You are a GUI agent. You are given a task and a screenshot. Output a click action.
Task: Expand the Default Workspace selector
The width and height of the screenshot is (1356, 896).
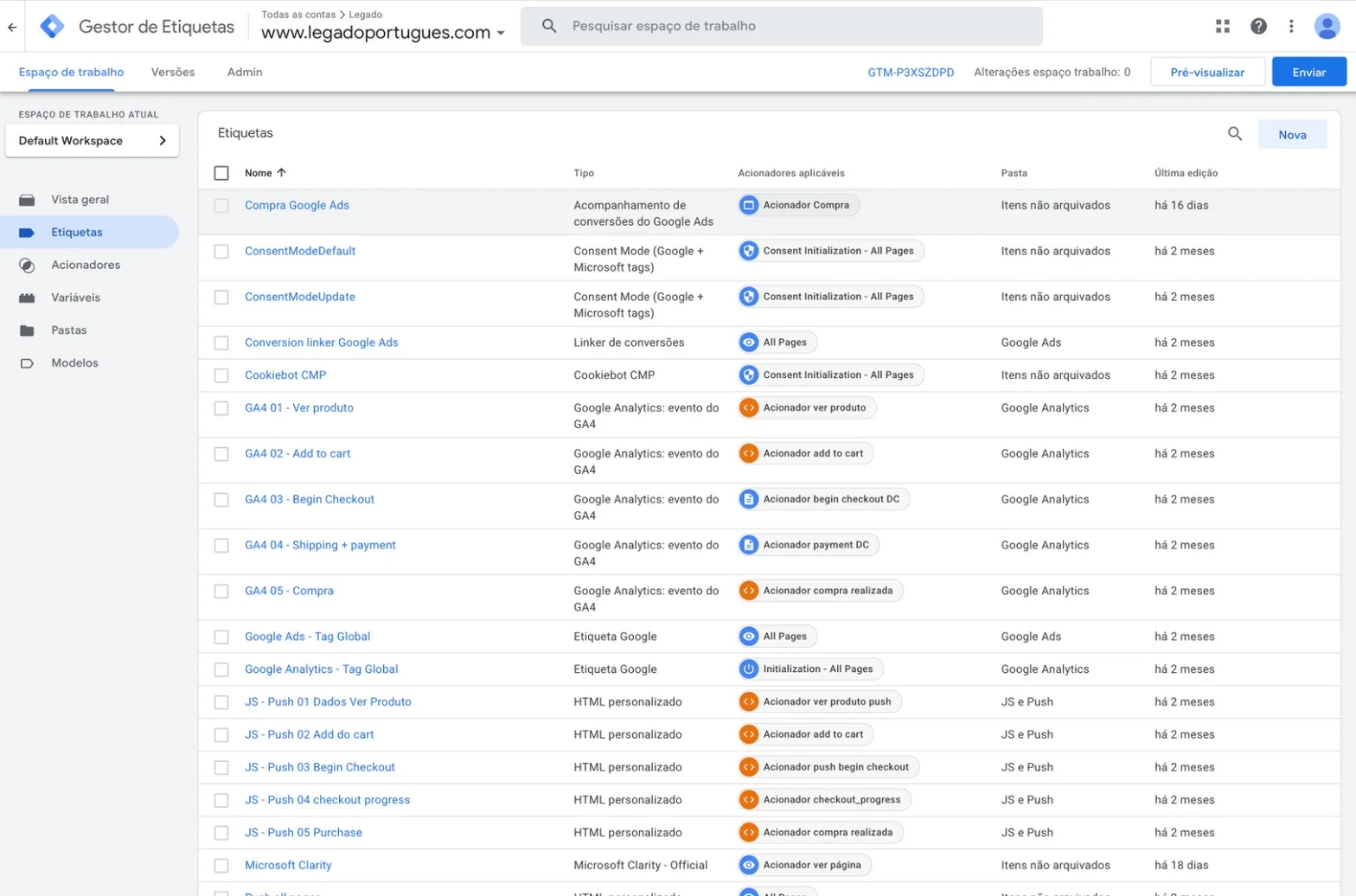93,141
